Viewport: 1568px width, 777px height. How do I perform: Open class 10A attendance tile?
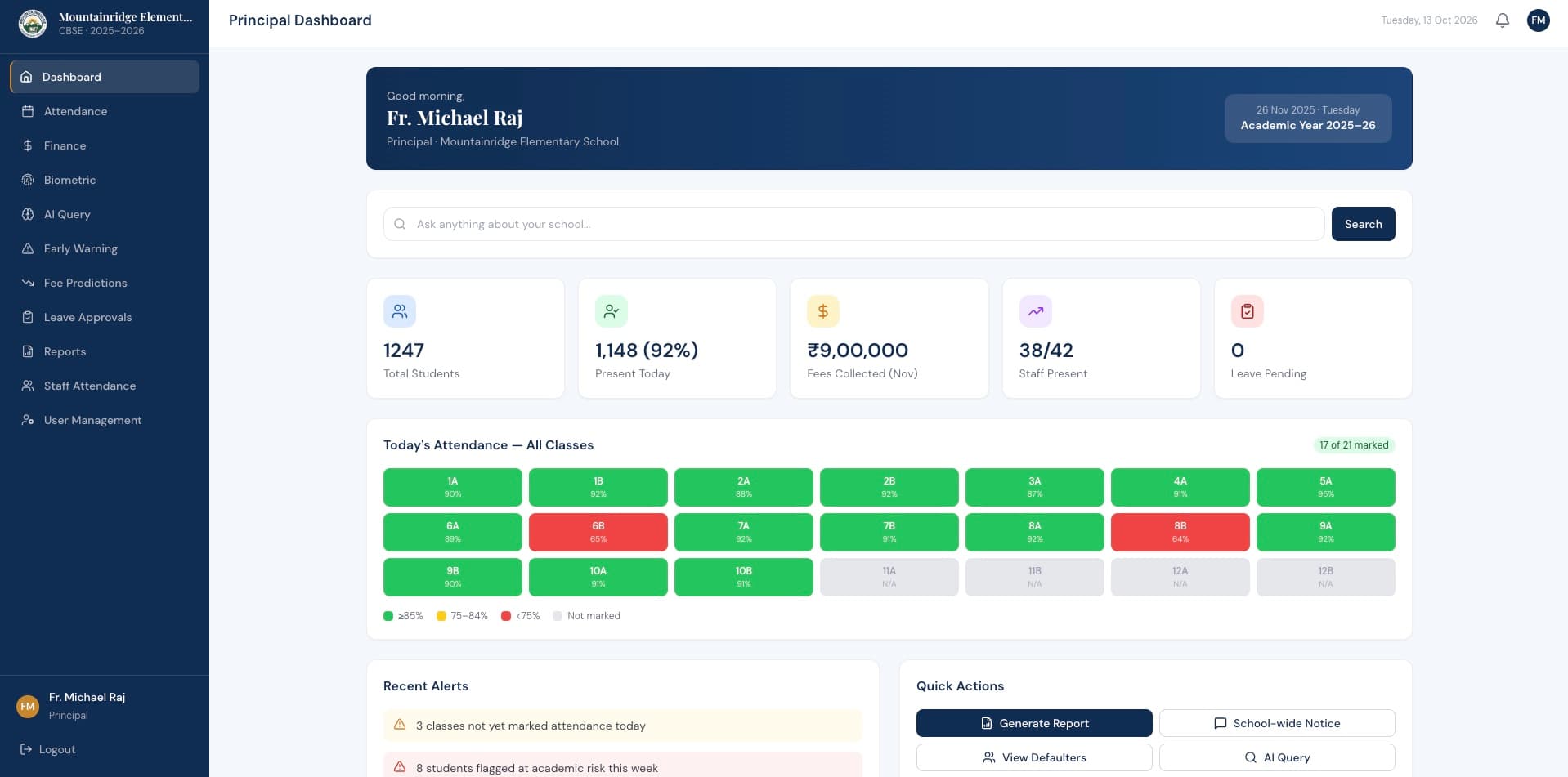pyautogui.click(x=598, y=577)
